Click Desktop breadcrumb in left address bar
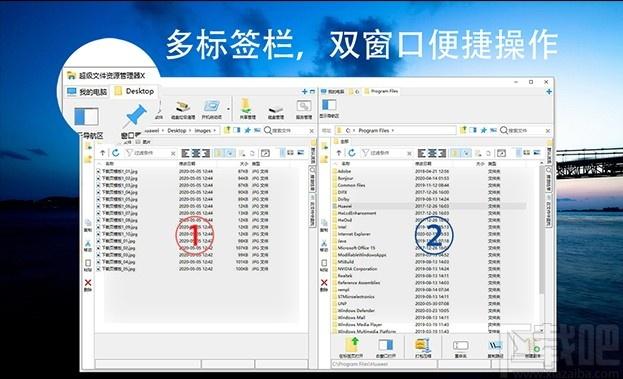 pos(177,130)
